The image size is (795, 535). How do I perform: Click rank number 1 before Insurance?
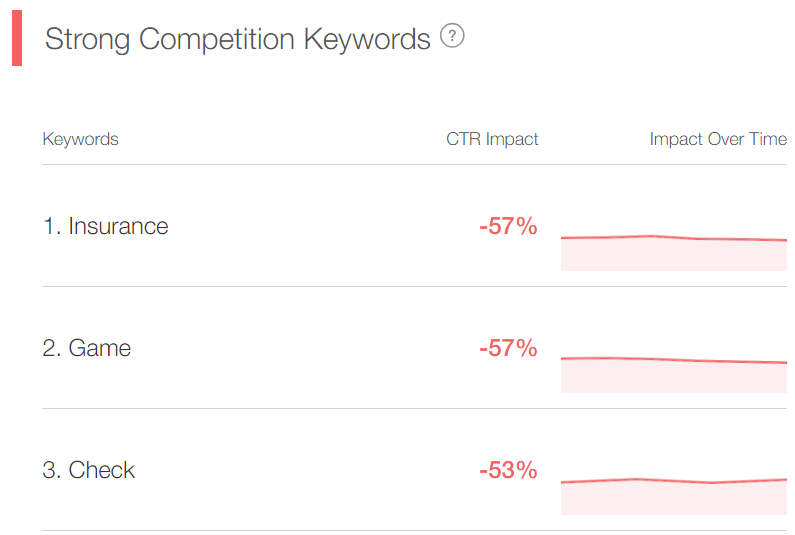click(x=52, y=226)
